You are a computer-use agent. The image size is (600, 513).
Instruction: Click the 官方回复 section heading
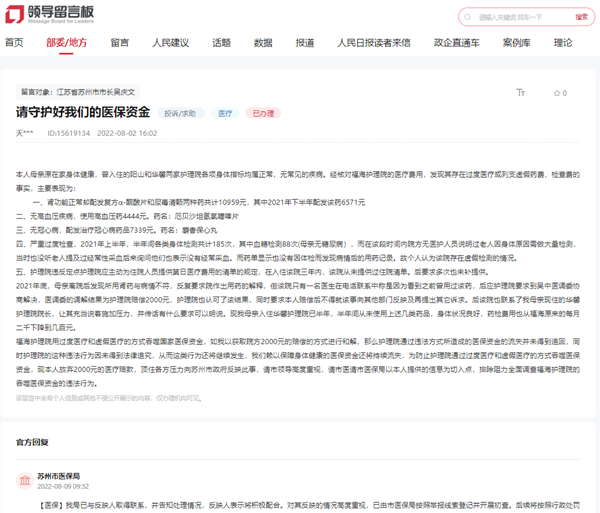[32, 442]
